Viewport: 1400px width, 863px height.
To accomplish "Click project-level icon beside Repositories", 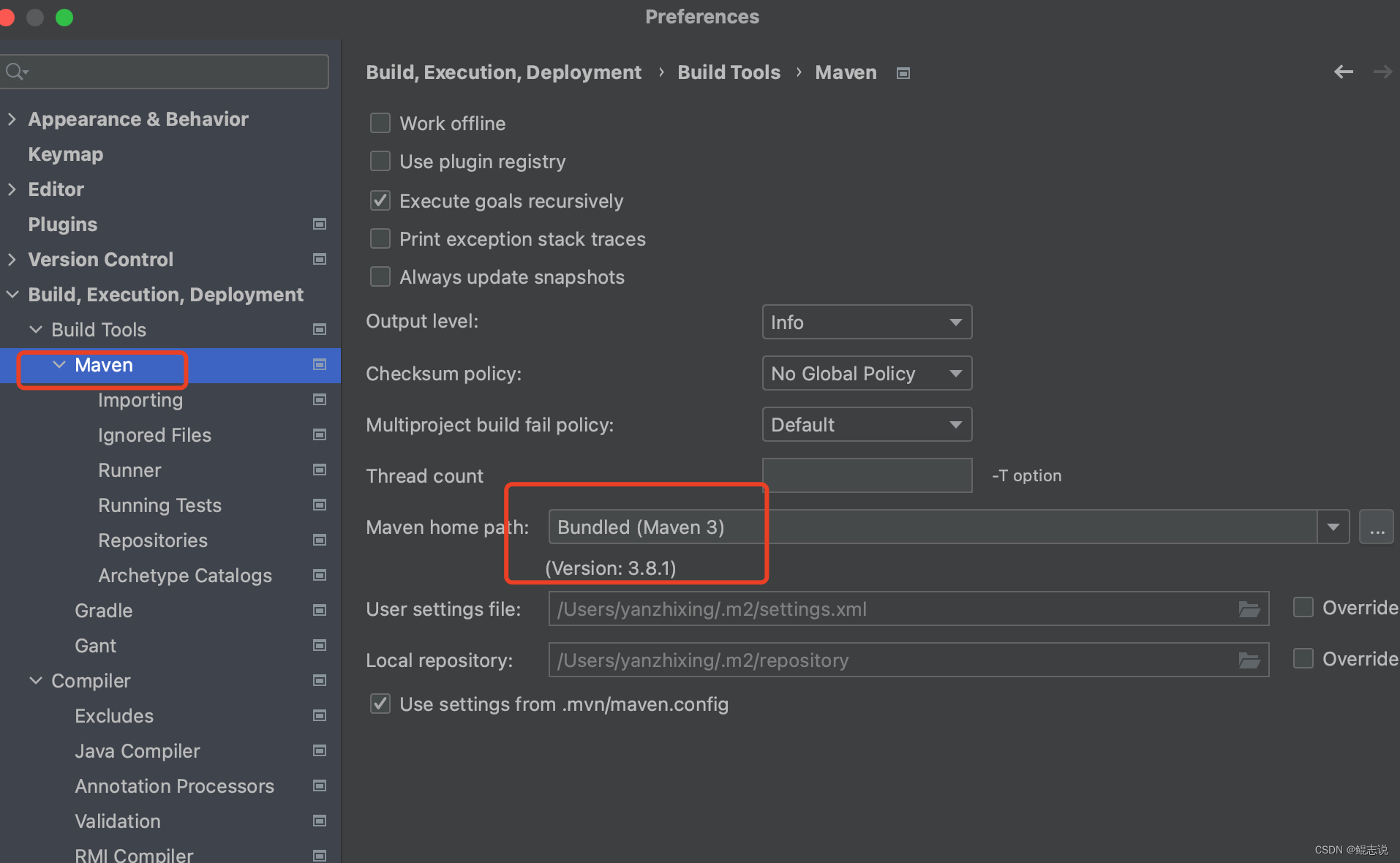I will (x=320, y=540).
